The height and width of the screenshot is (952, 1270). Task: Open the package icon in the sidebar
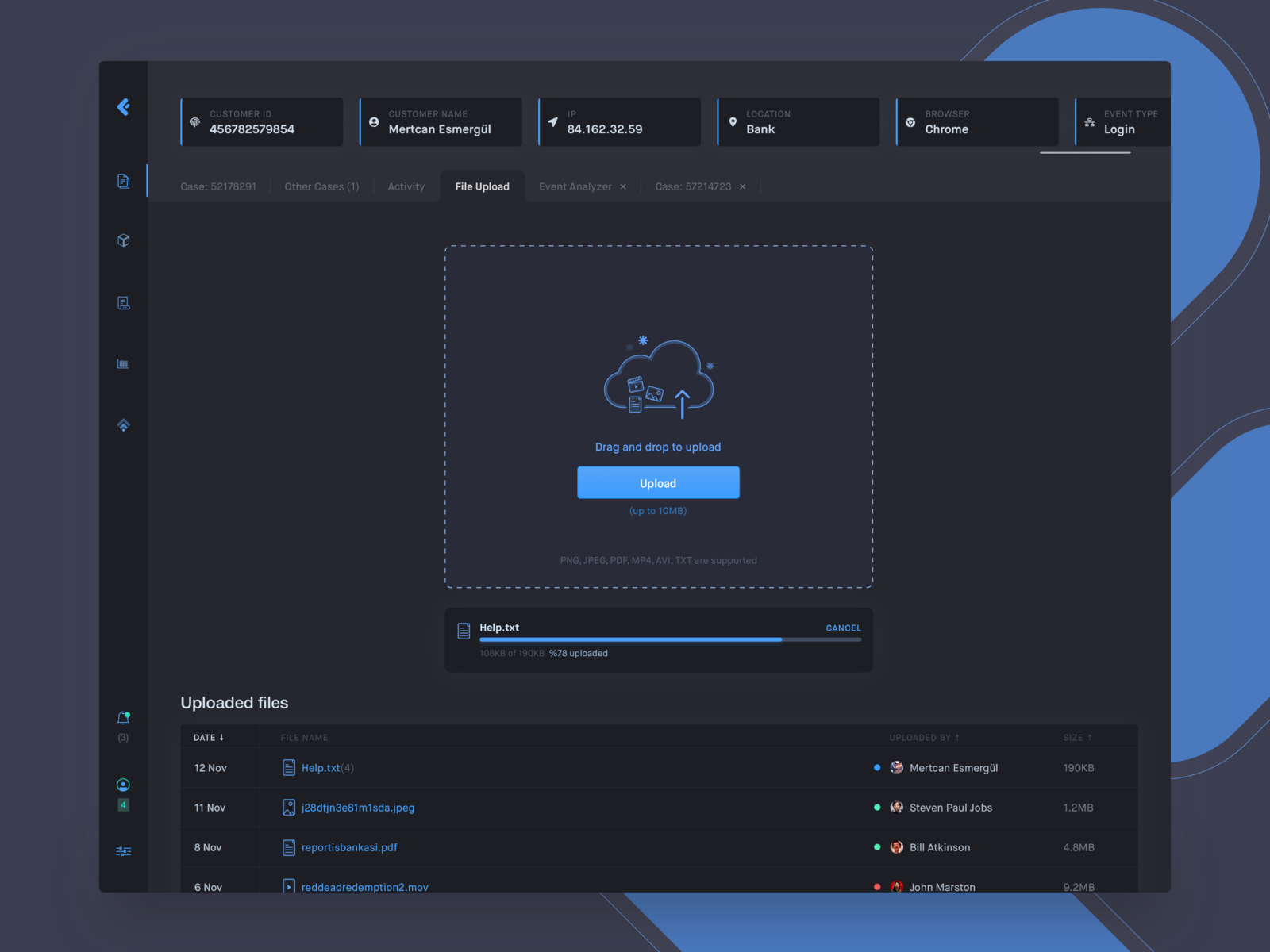tap(123, 240)
